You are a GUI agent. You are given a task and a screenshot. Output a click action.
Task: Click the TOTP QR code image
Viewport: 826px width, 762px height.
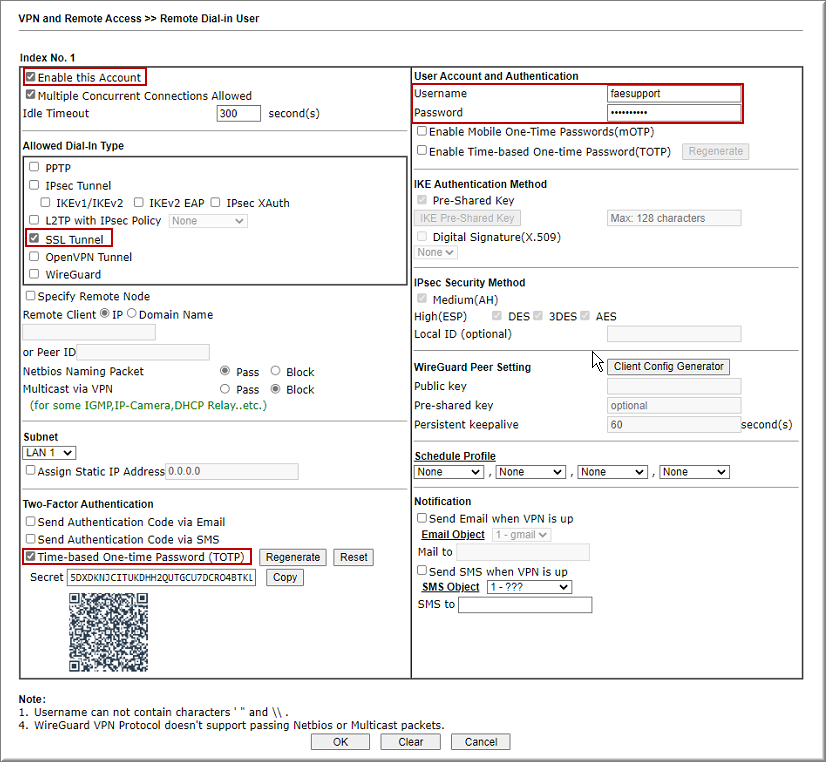point(109,632)
